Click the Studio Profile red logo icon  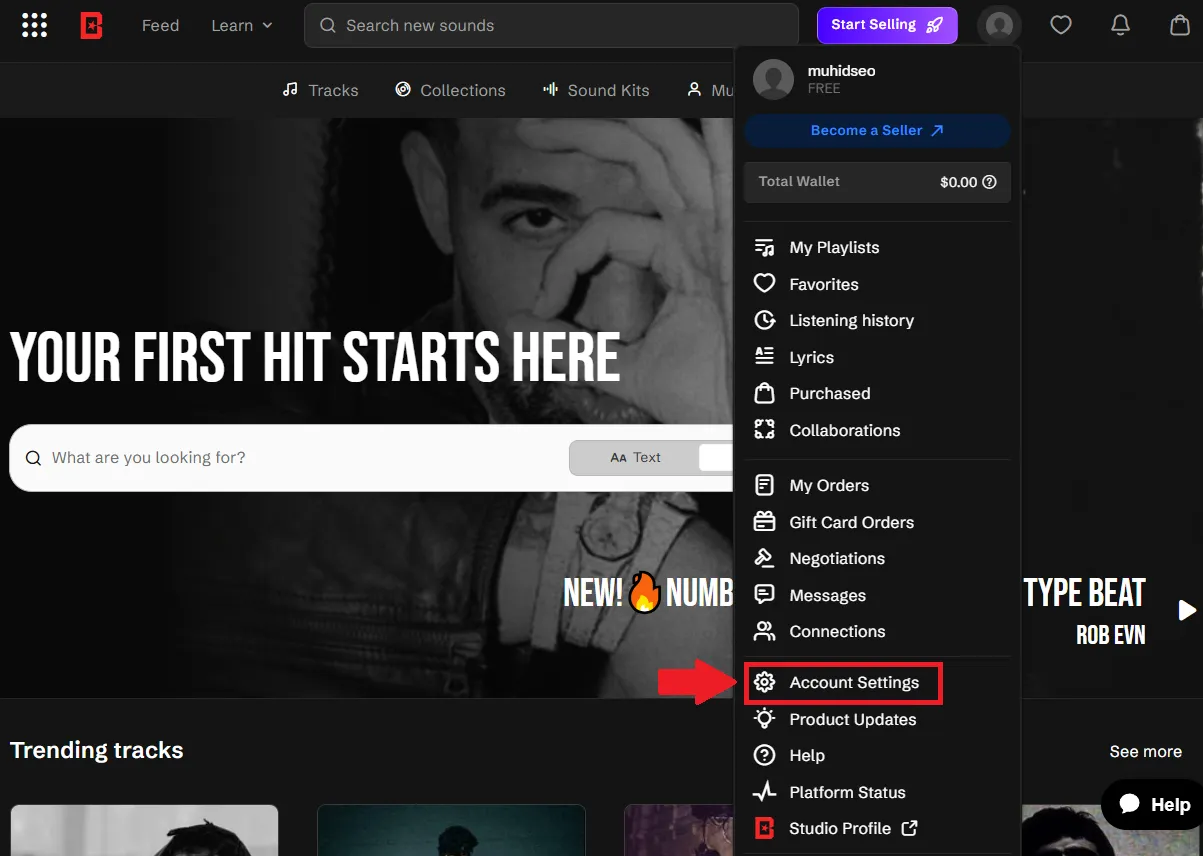tap(764, 828)
